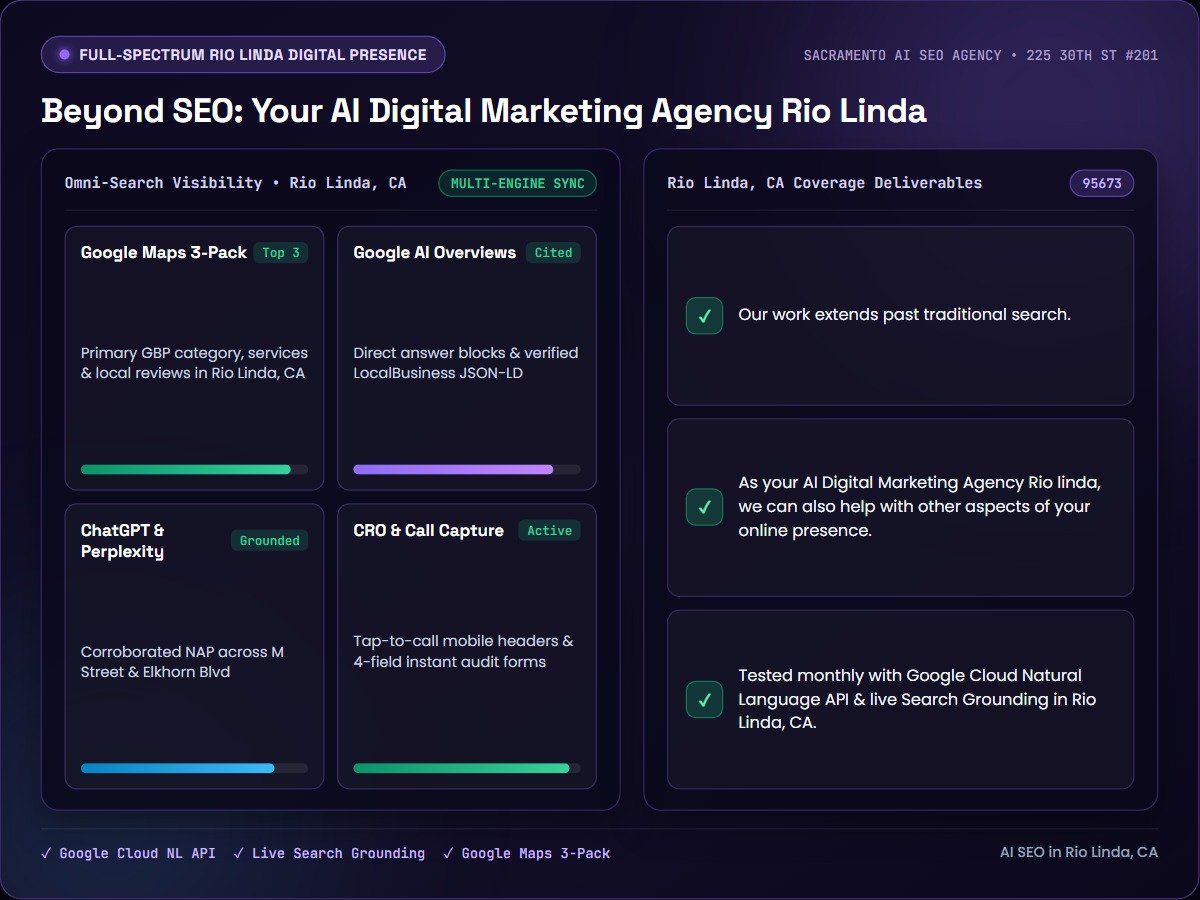This screenshot has height=900, width=1200.
Task: Click the CRO & Call Capture green progress bar
Action: [467, 768]
